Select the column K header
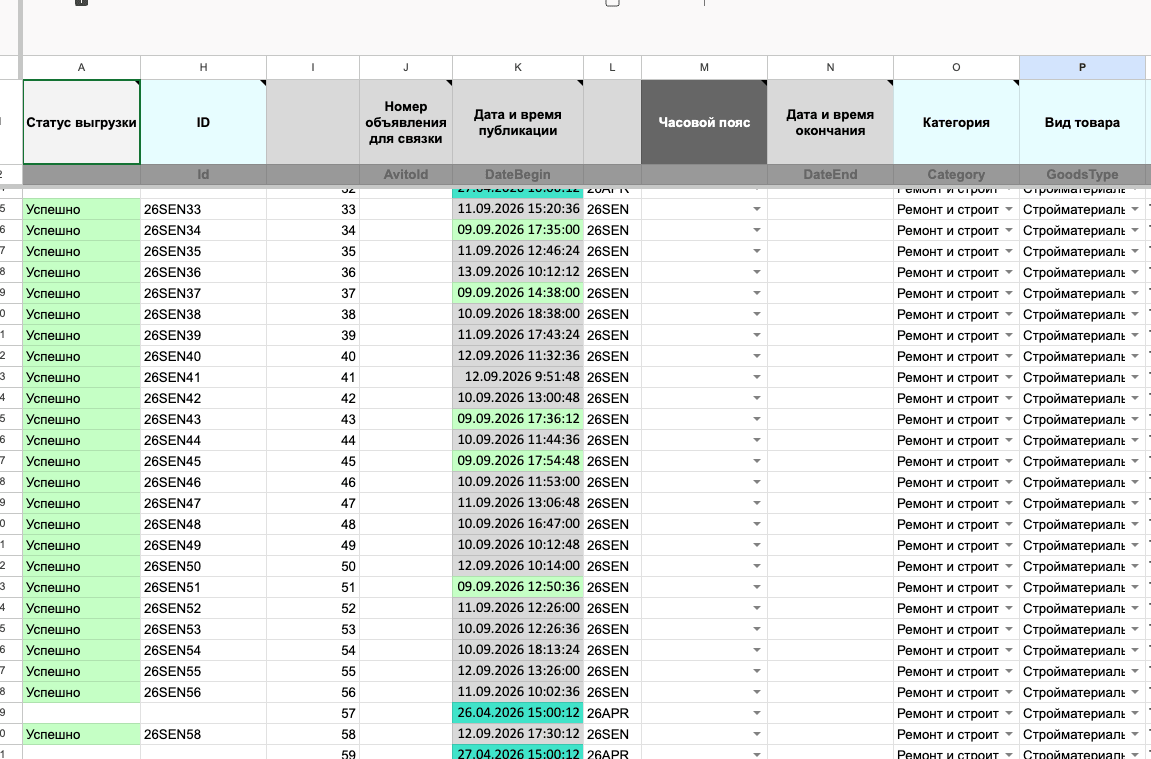 pos(518,68)
